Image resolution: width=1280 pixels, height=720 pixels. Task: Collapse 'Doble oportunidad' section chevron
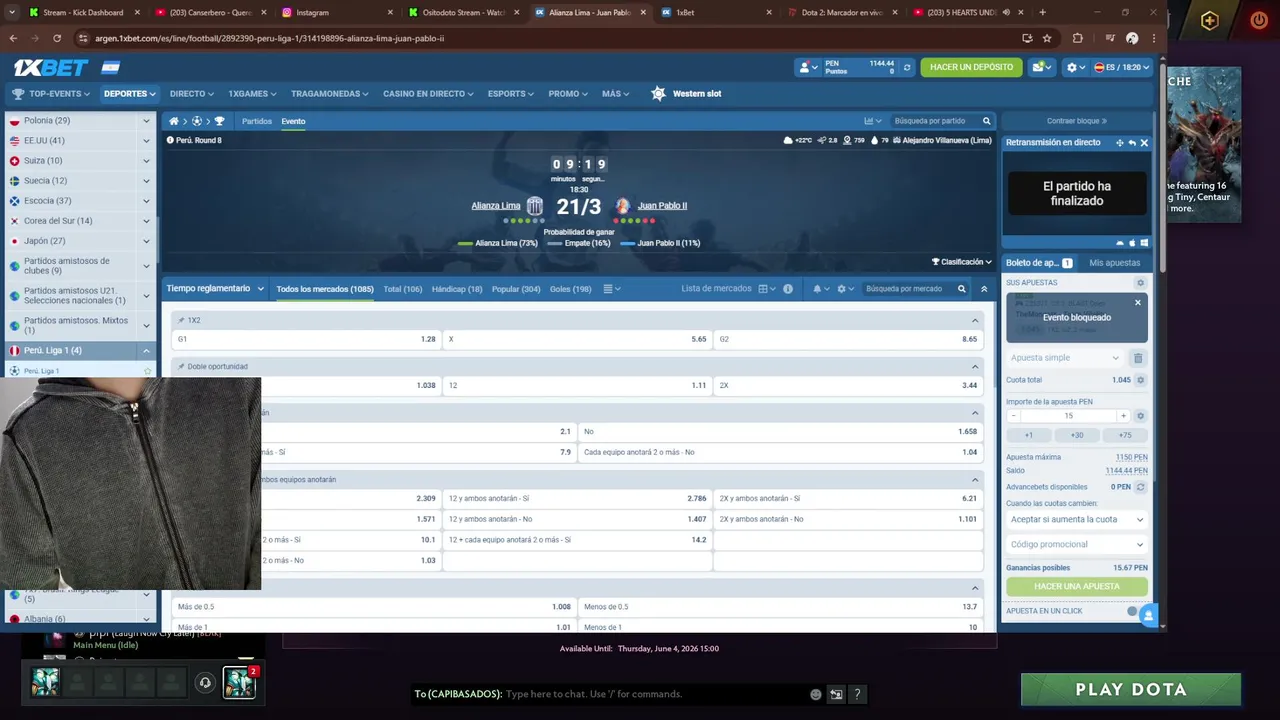pos(975,366)
